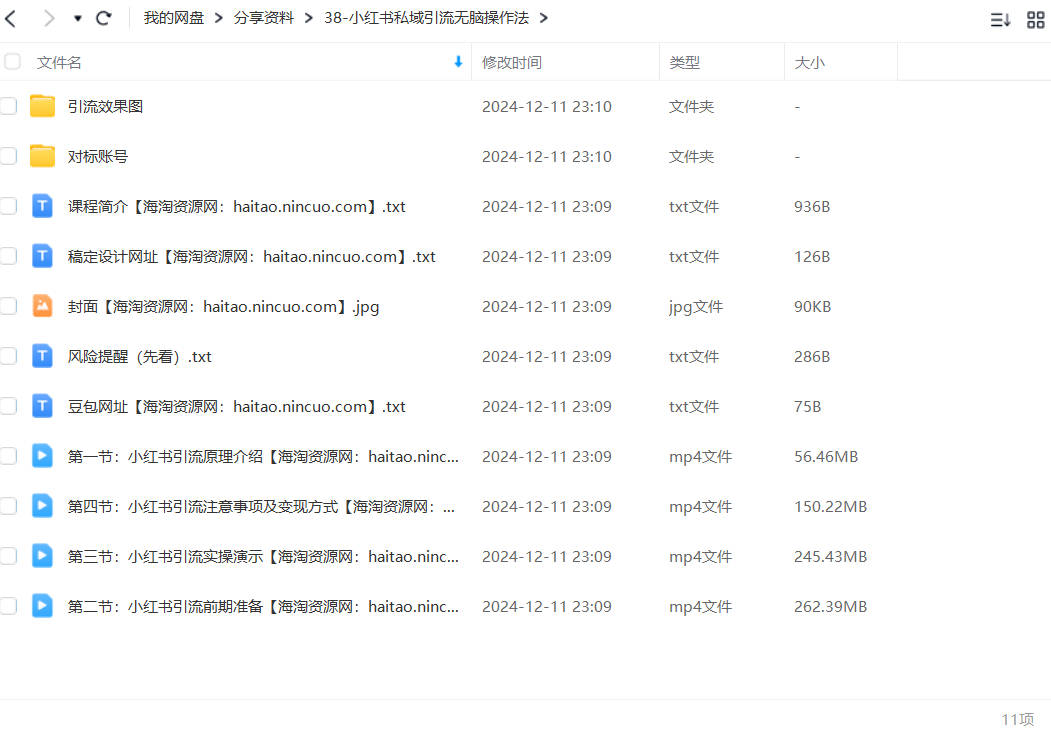Select file 风险提醒（先看）.txt
This screenshot has width=1051, height=732.
[139, 357]
